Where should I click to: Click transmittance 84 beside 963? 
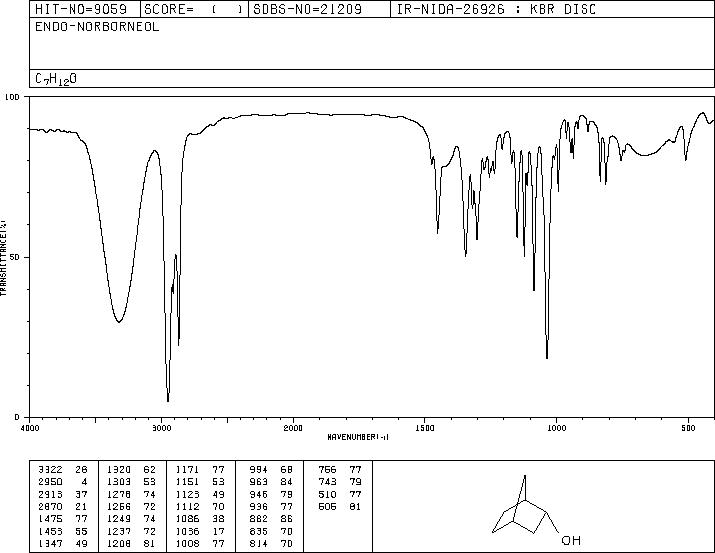[287, 482]
